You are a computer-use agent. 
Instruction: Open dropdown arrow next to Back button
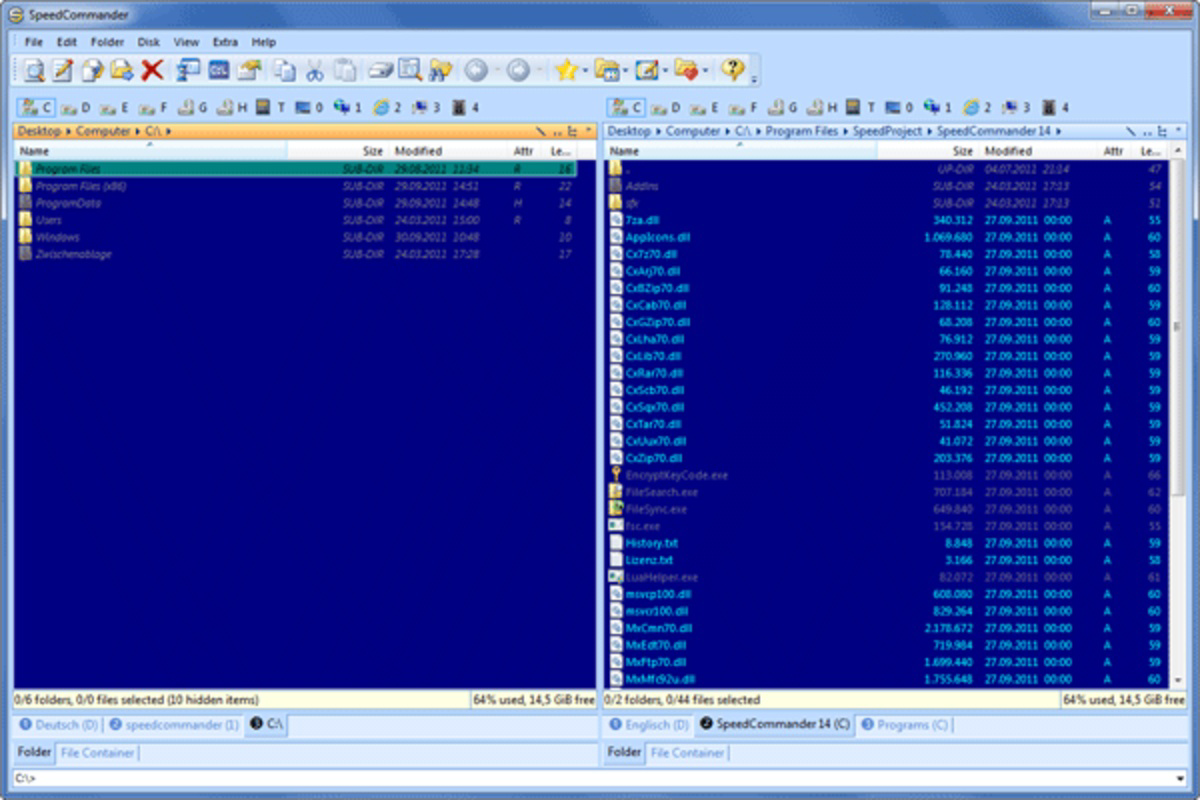(x=495, y=70)
